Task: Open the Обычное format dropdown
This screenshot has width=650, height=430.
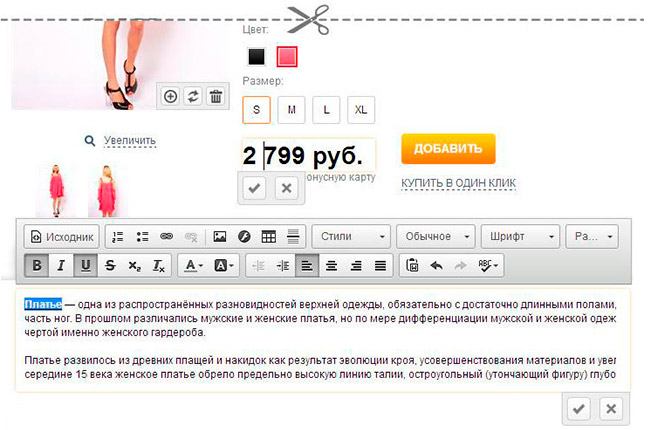Action: (x=436, y=237)
